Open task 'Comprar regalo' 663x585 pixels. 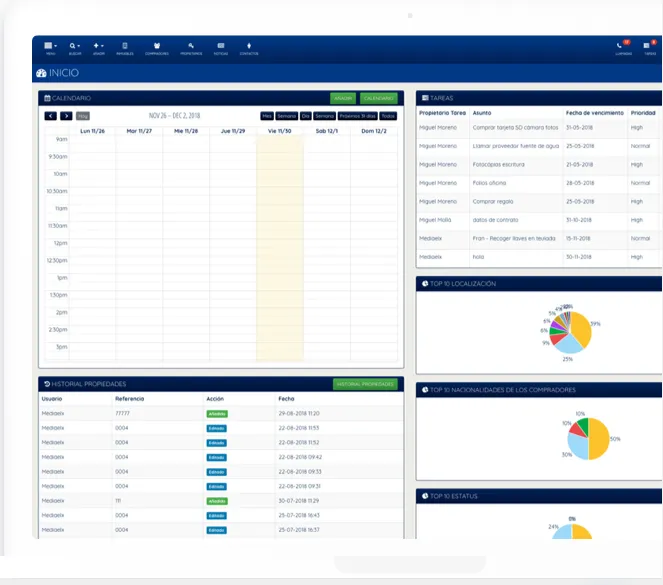[493, 202]
